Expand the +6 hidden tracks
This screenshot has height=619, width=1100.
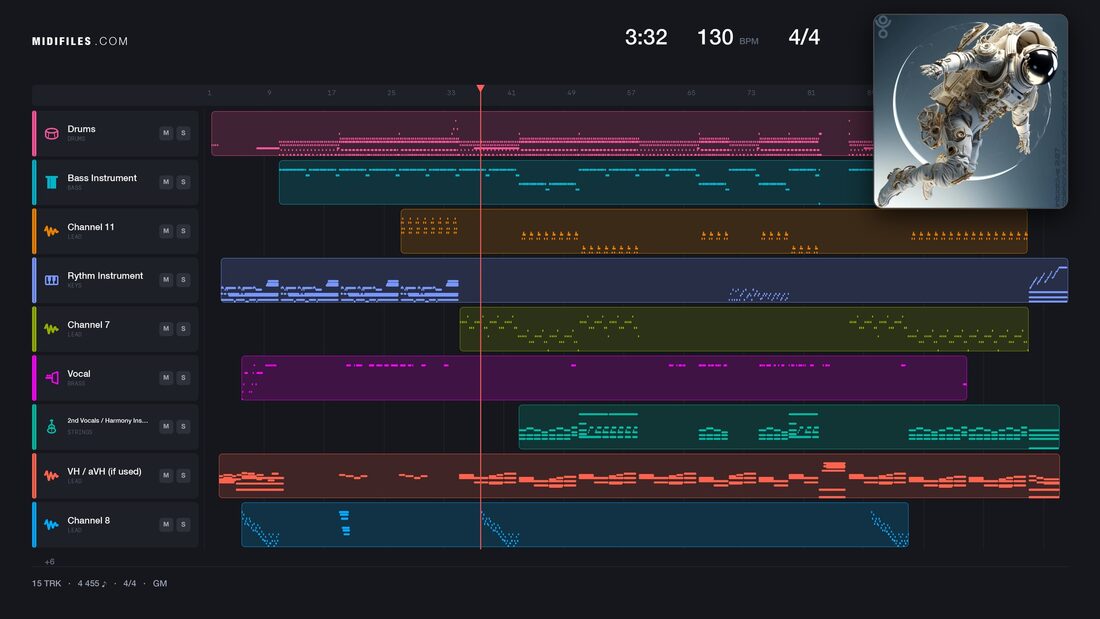pyautogui.click(x=50, y=561)
